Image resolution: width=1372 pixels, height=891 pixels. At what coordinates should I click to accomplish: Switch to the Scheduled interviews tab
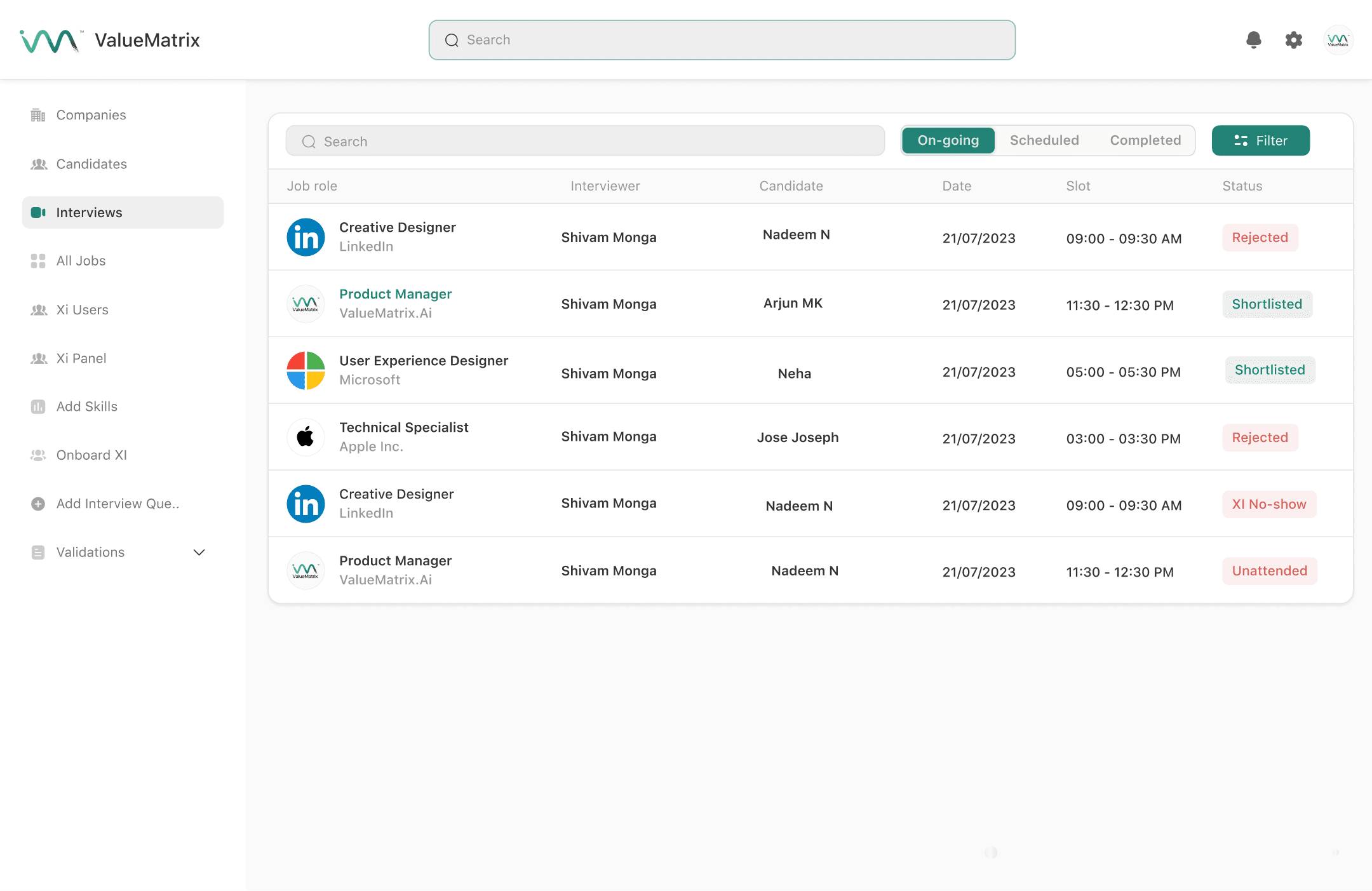pos(1044,140)
